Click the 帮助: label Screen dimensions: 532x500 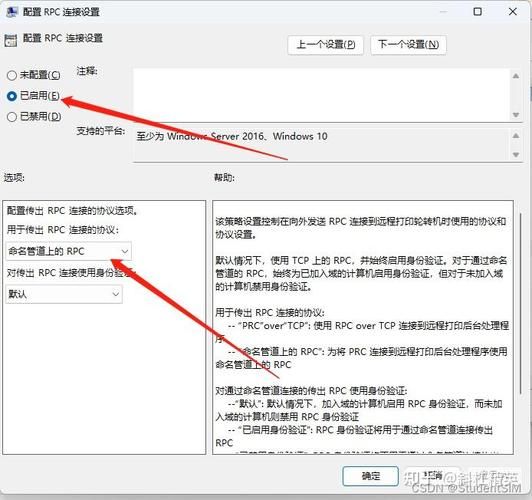[224, 177]
